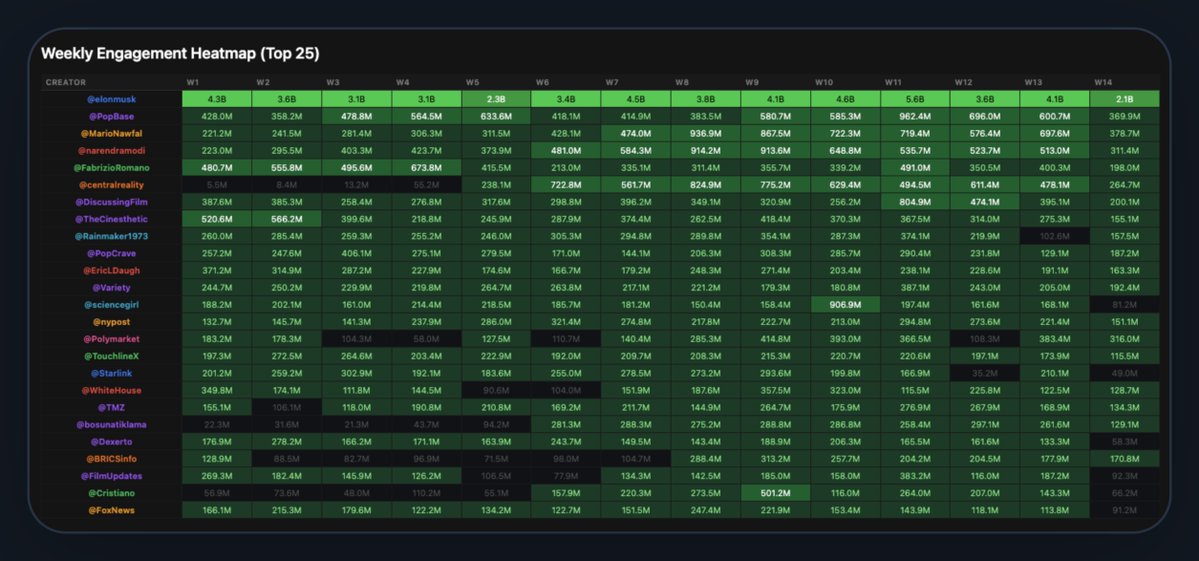Click the W1 column header
Viewport: 1199px width, 561px height.
coord(192,82)
